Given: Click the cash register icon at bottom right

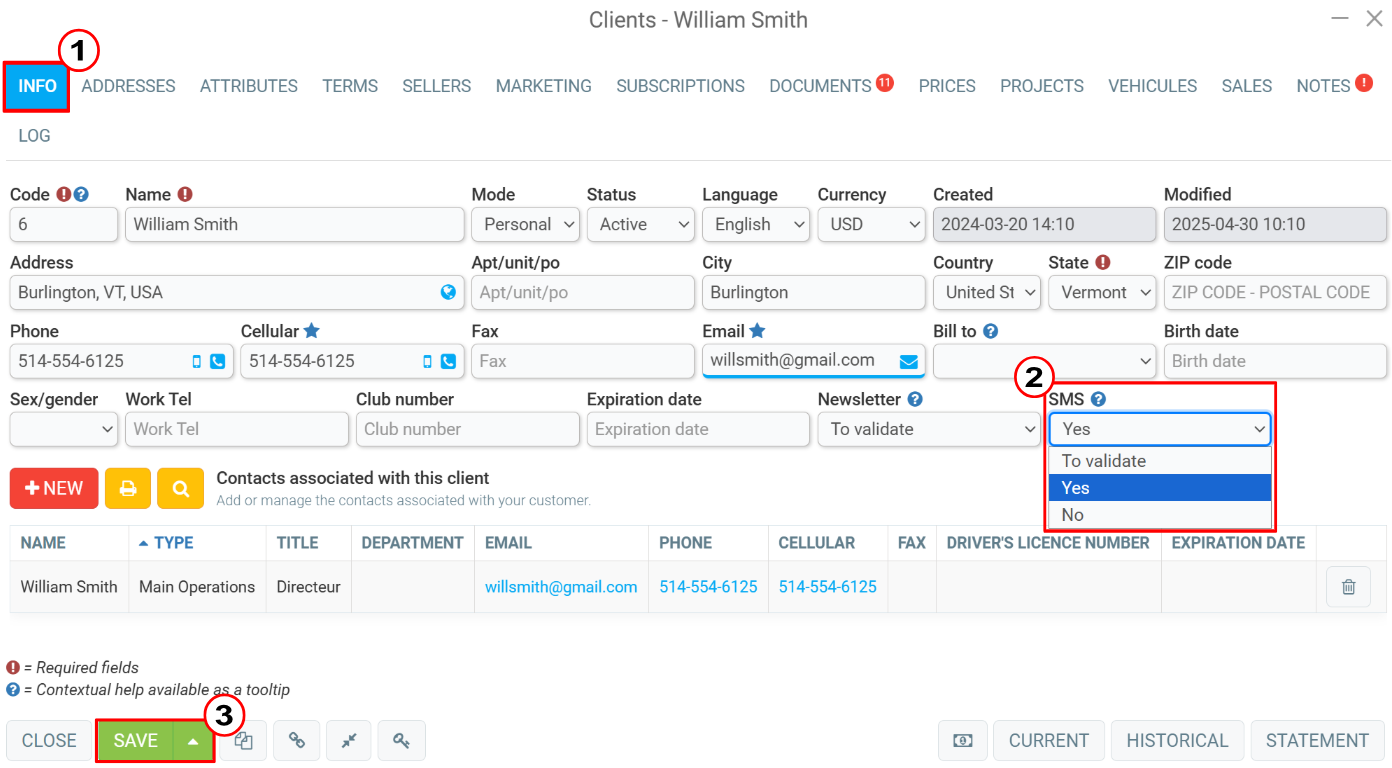Looking at the screenshot, I should tap(961, 740).
